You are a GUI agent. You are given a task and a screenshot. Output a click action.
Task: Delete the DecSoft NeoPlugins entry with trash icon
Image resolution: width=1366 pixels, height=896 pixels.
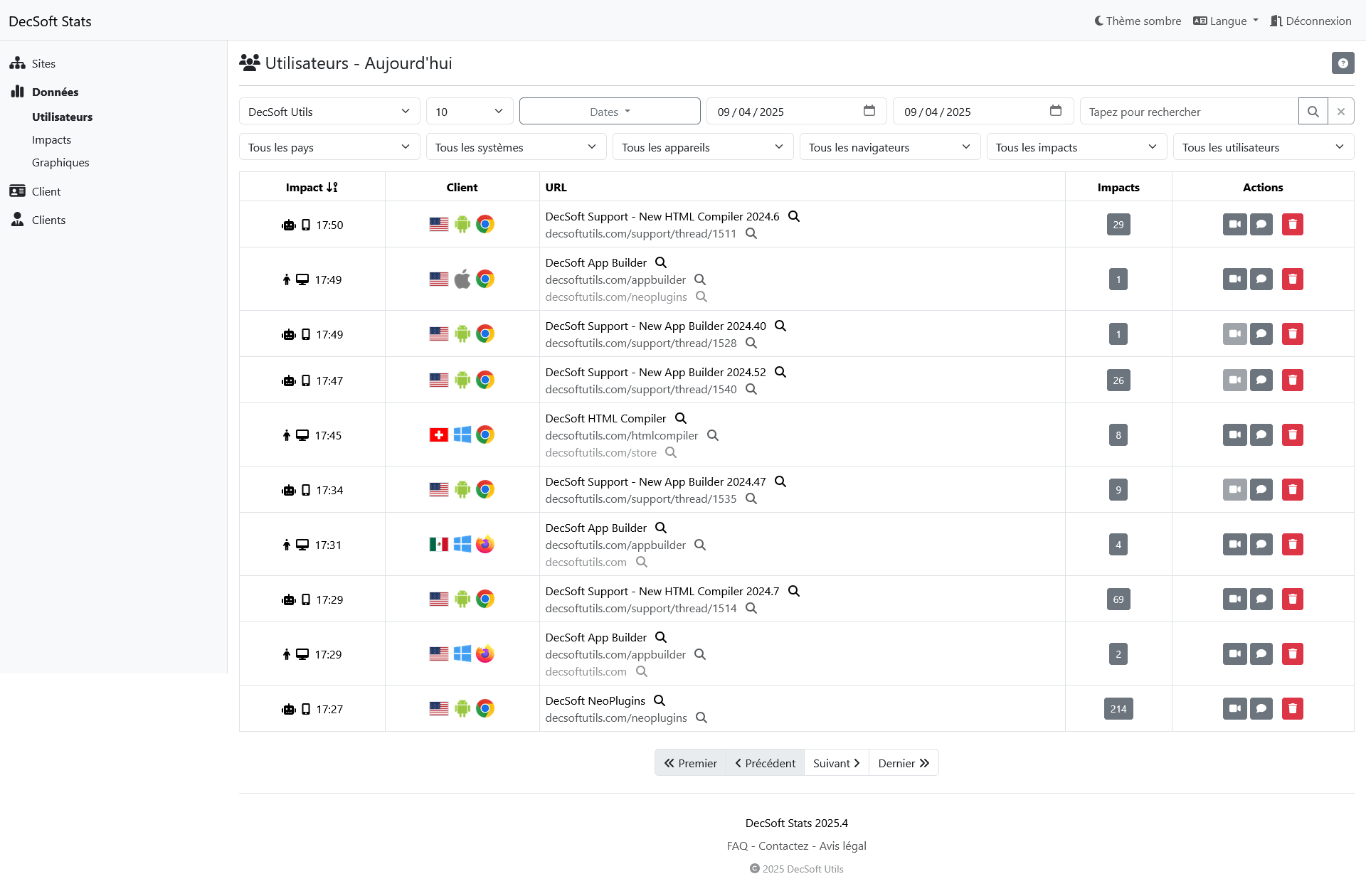point(1292,708)
